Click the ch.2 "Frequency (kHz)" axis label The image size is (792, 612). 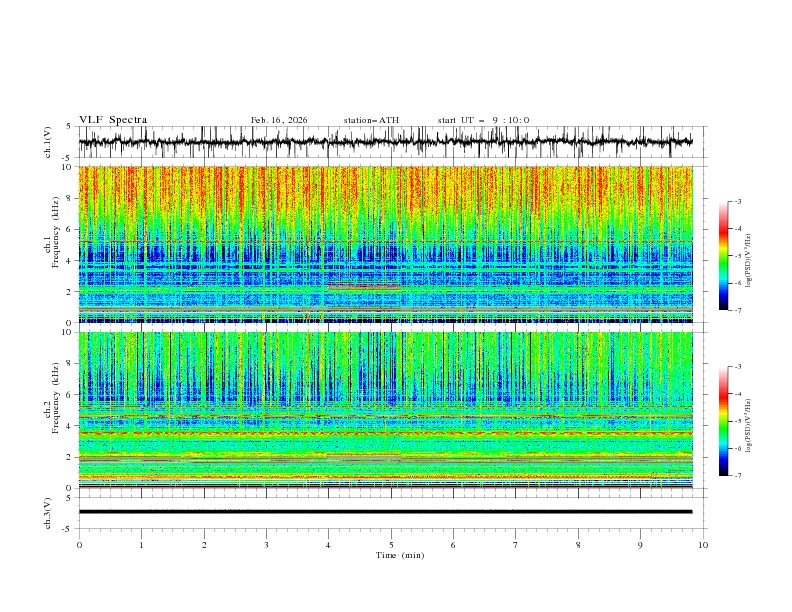[x=56, y=398]
